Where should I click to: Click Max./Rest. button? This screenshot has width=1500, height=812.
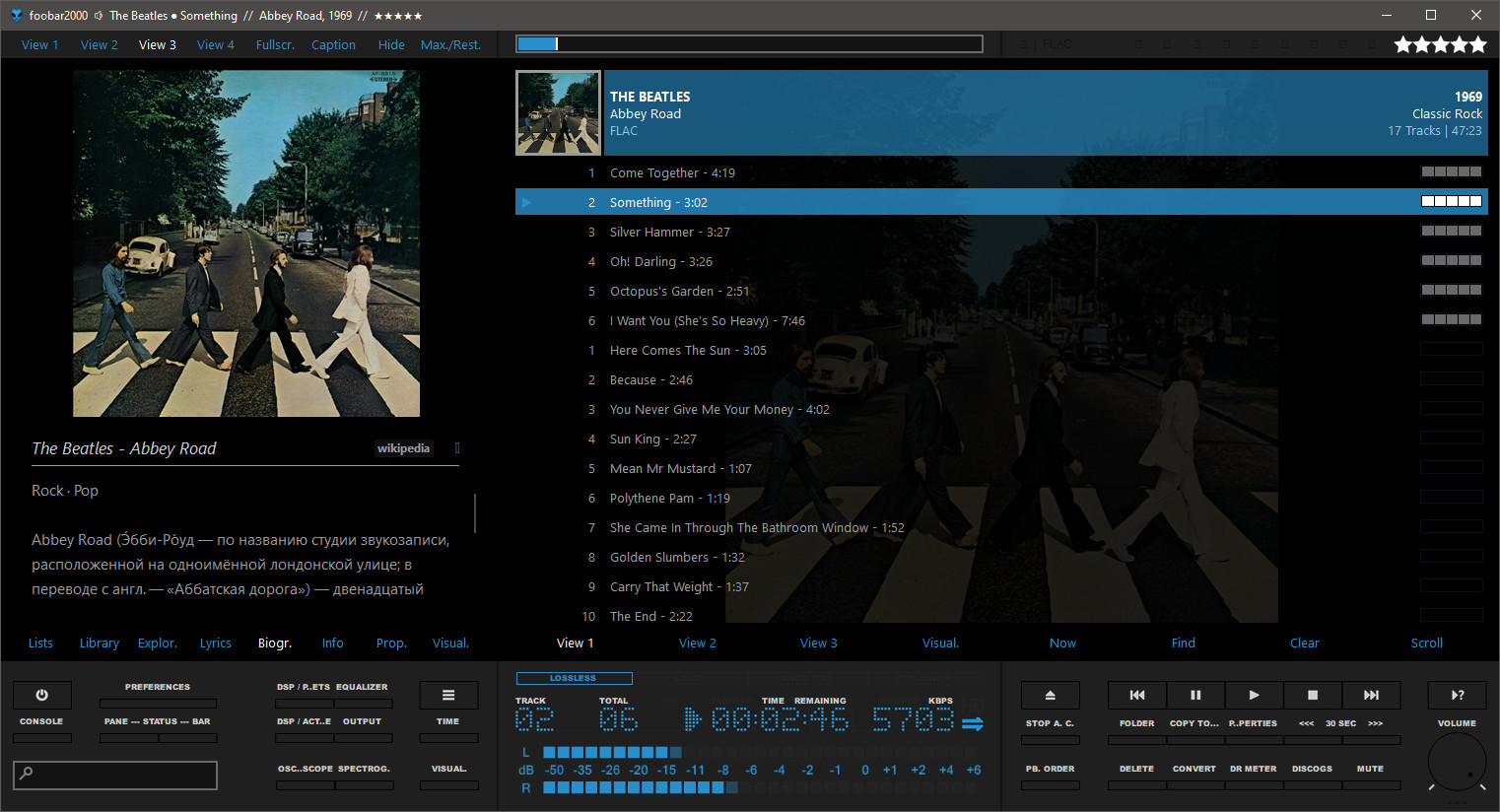pos(450,44)
